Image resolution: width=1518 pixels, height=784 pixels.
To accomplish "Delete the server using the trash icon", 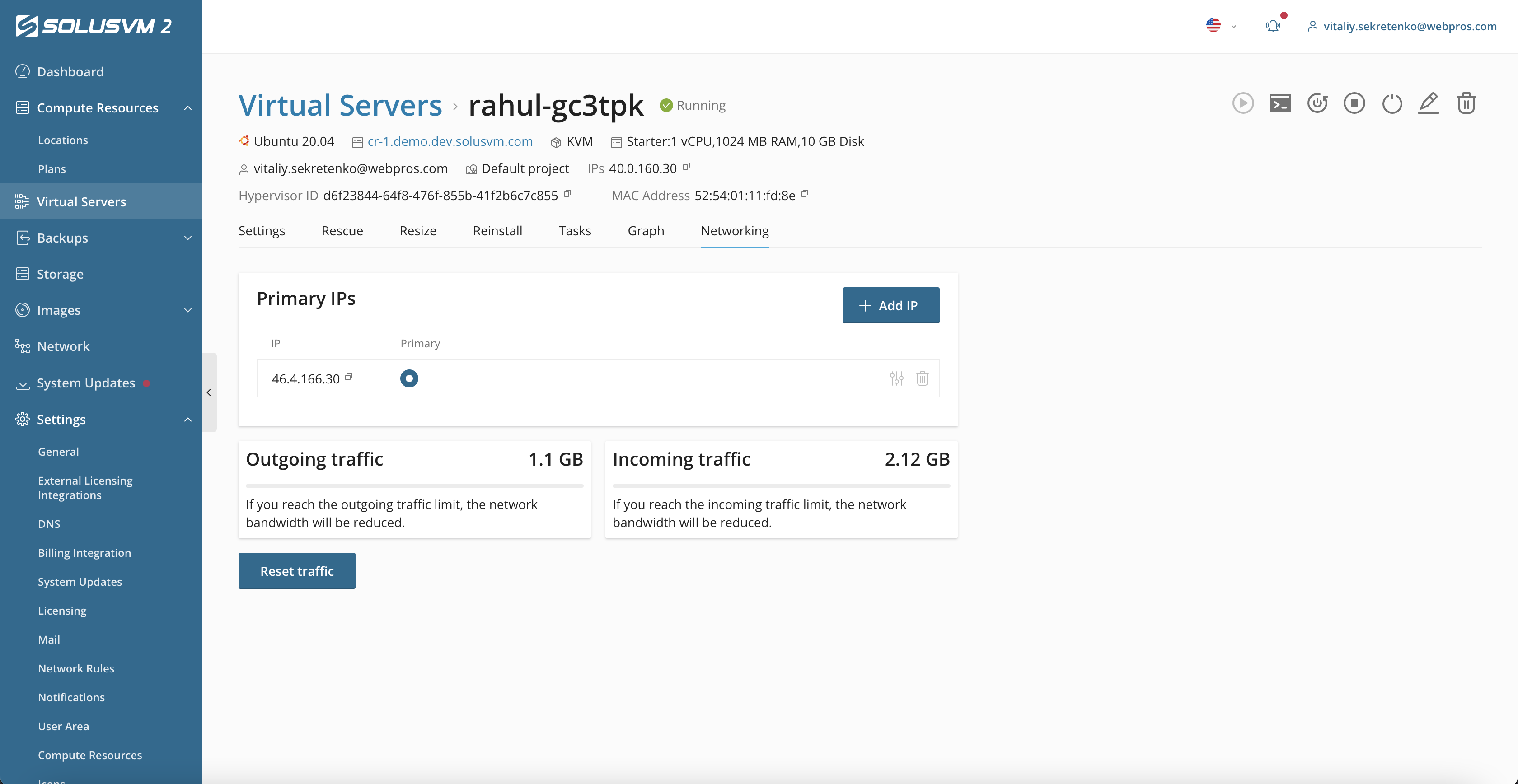I will coord(1466,103).
